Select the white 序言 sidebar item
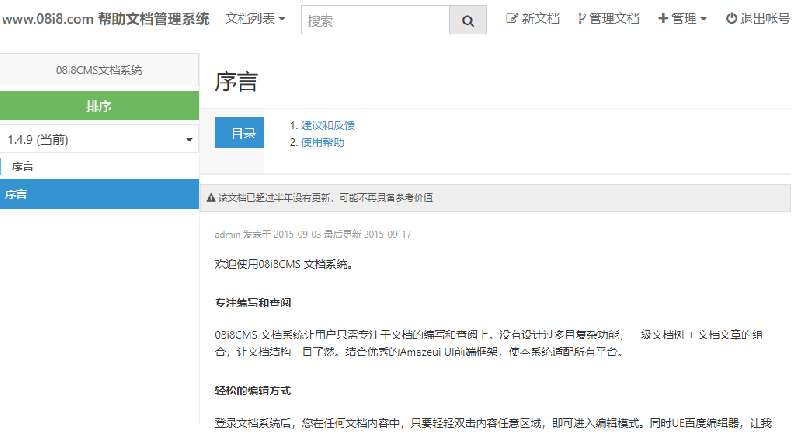Image resolution: width=800 pixels, height=436 pixels. [x=99, y=166]
